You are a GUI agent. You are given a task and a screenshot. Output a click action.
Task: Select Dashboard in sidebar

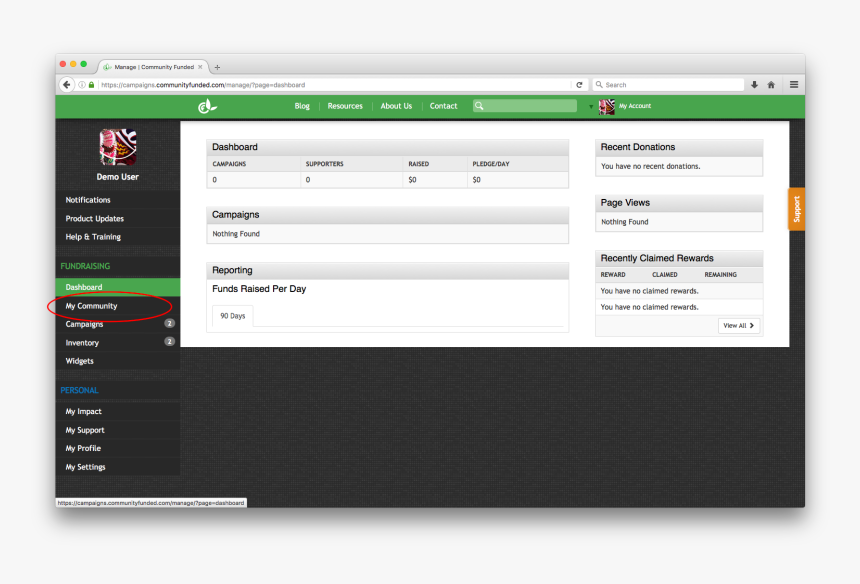[117, 287]
